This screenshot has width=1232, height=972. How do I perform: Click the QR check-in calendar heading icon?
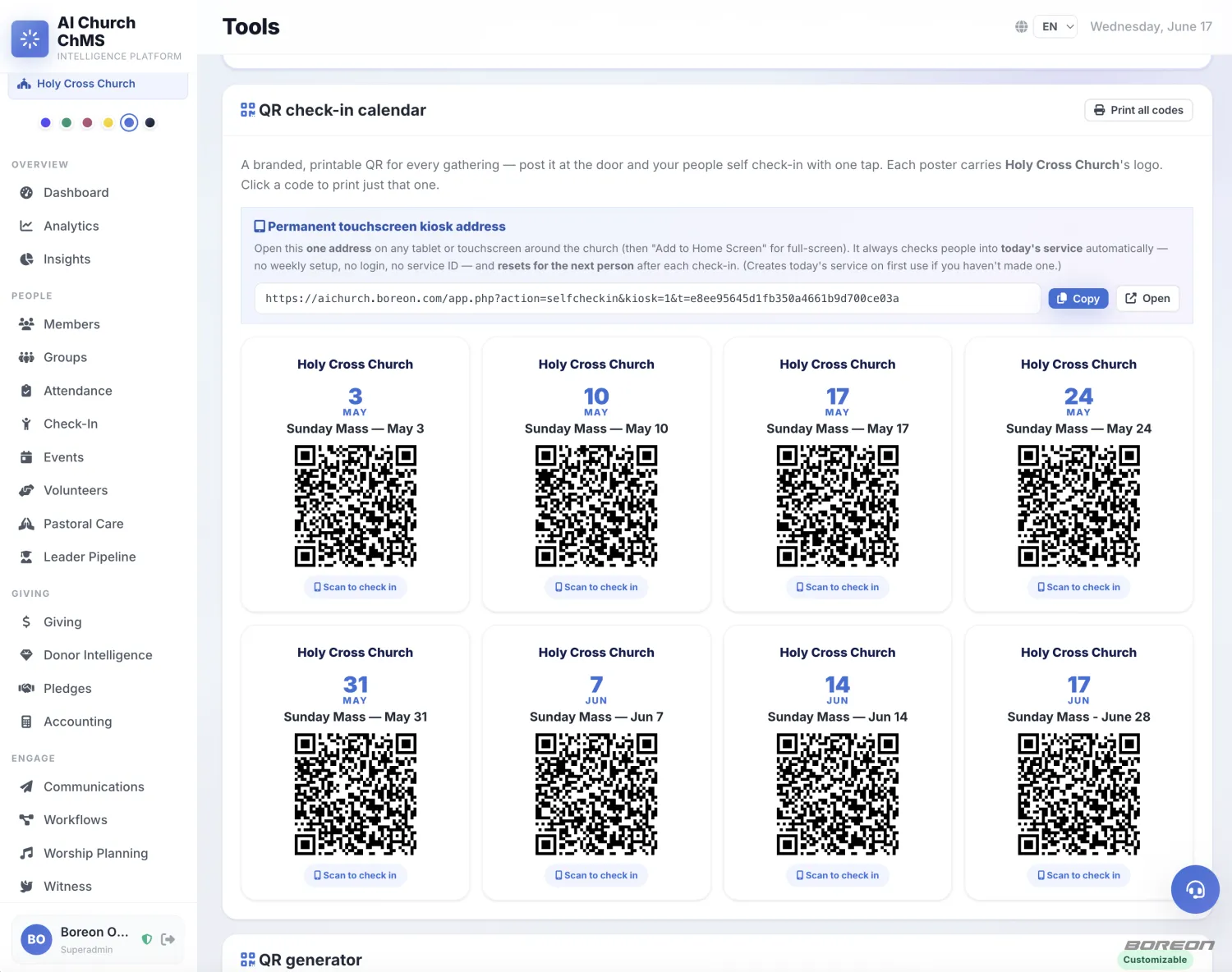coord(248,110)
